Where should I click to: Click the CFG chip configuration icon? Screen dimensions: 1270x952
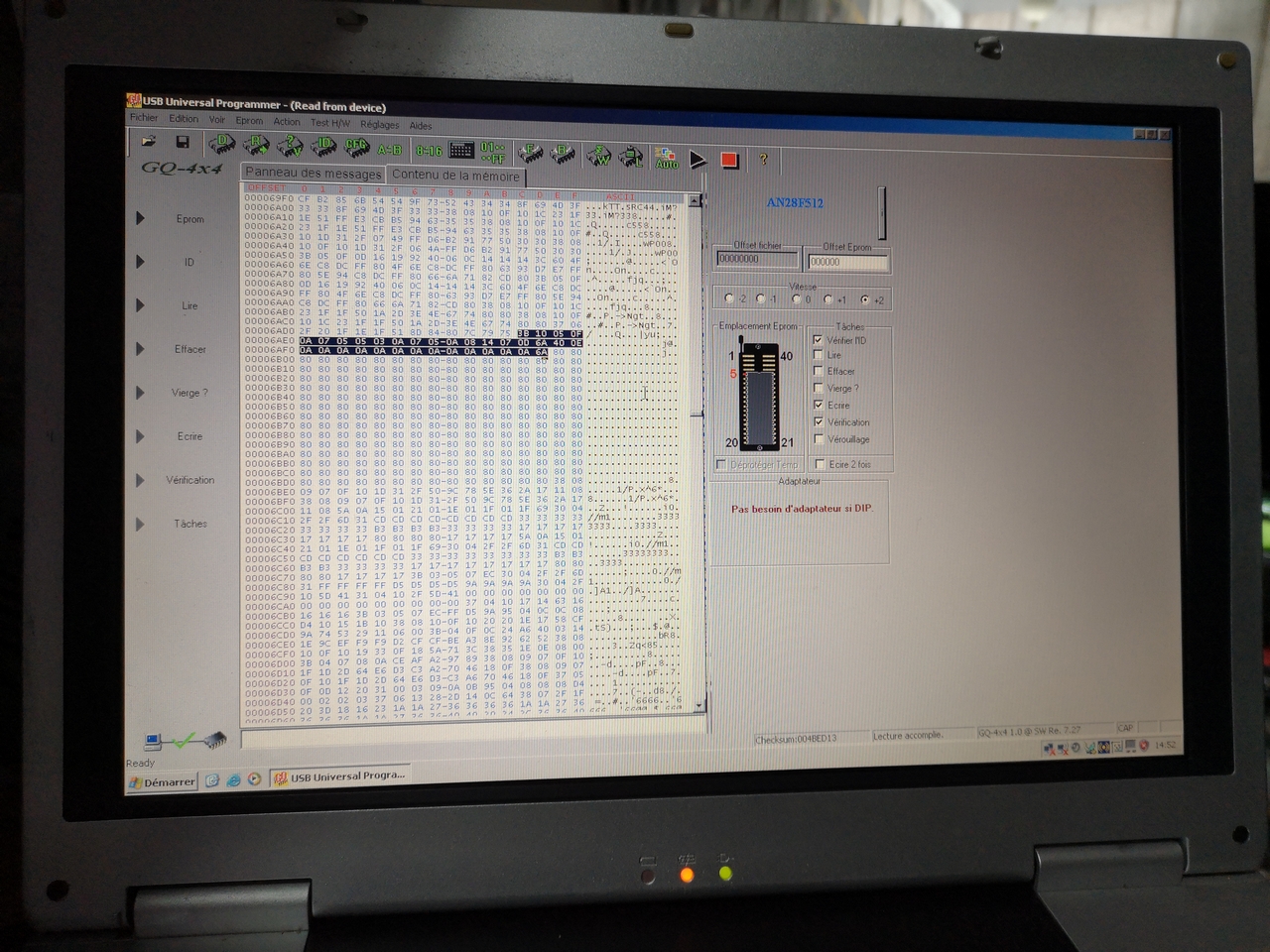click(356, 147)
